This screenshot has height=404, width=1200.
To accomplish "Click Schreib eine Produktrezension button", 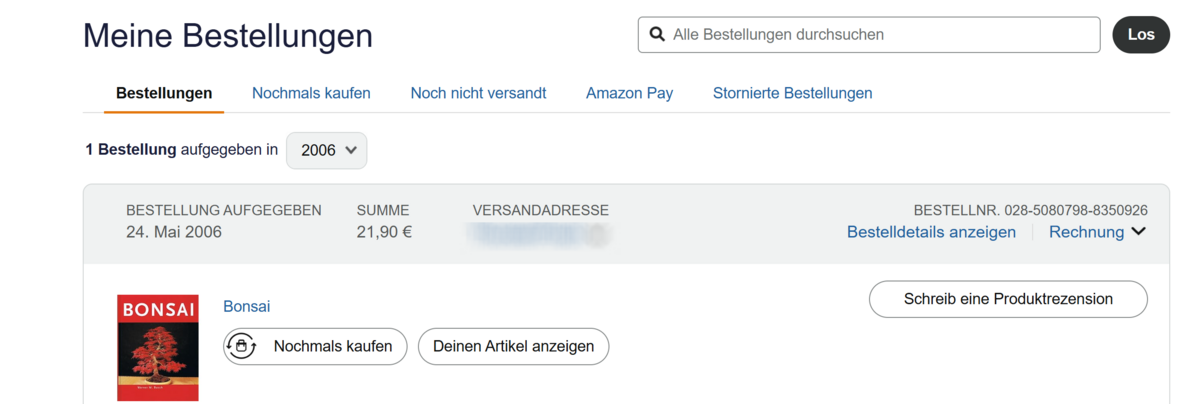I will 1008,299.
